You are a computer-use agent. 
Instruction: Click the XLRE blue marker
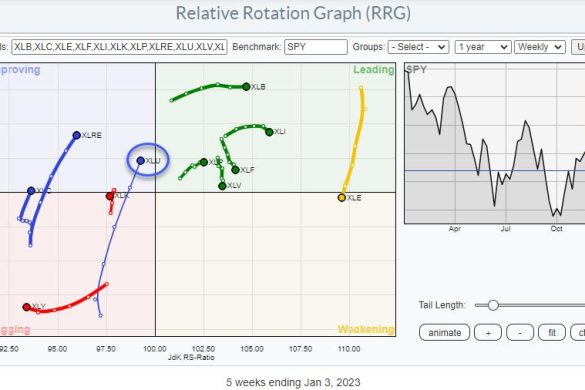(x=76, y=135)
